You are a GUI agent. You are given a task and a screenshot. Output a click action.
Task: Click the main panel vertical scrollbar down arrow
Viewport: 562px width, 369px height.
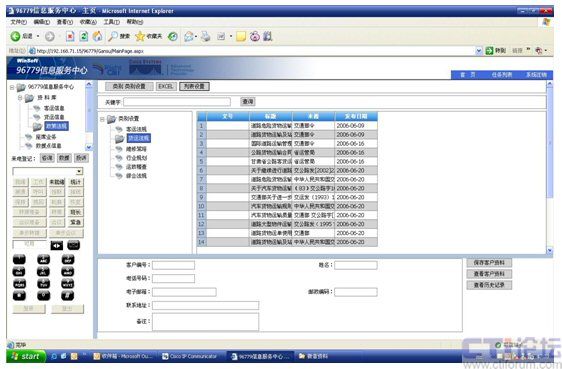[549, 251]
